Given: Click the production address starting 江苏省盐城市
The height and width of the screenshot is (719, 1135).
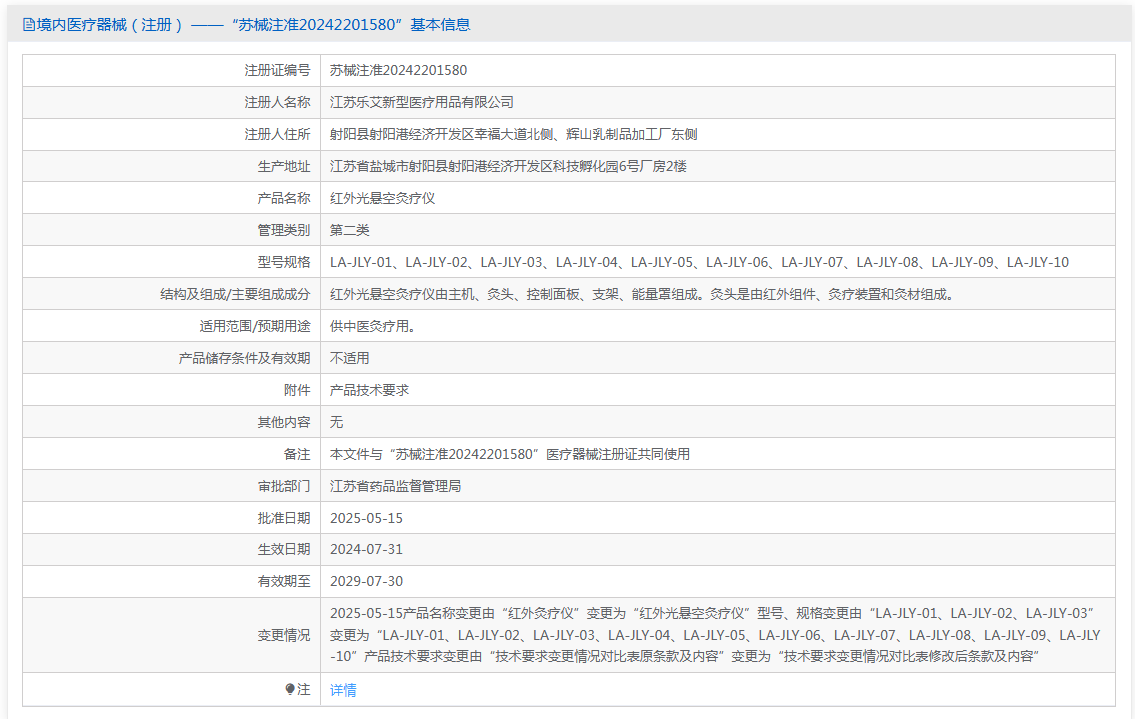Looking at the screenshot, I should [x=508, y=166].
